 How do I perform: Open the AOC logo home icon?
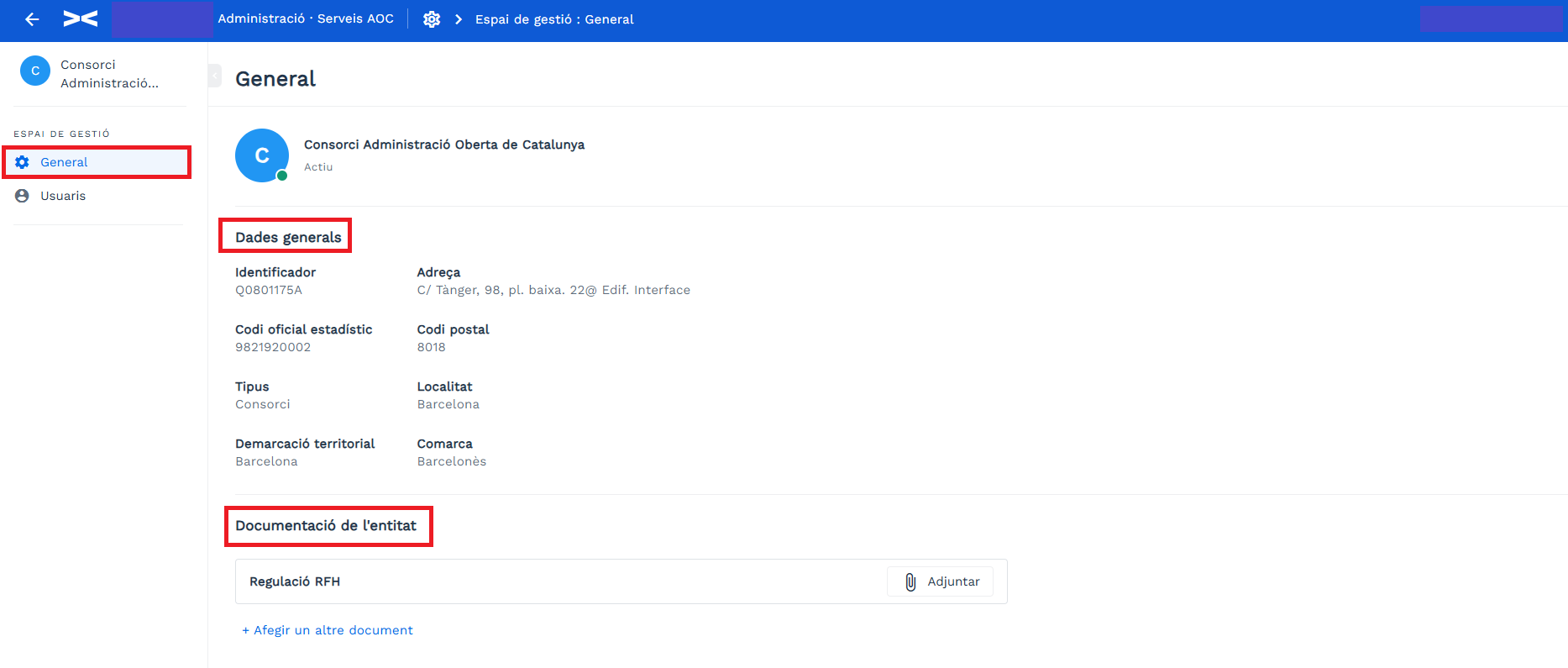click(x=81, y=18)
